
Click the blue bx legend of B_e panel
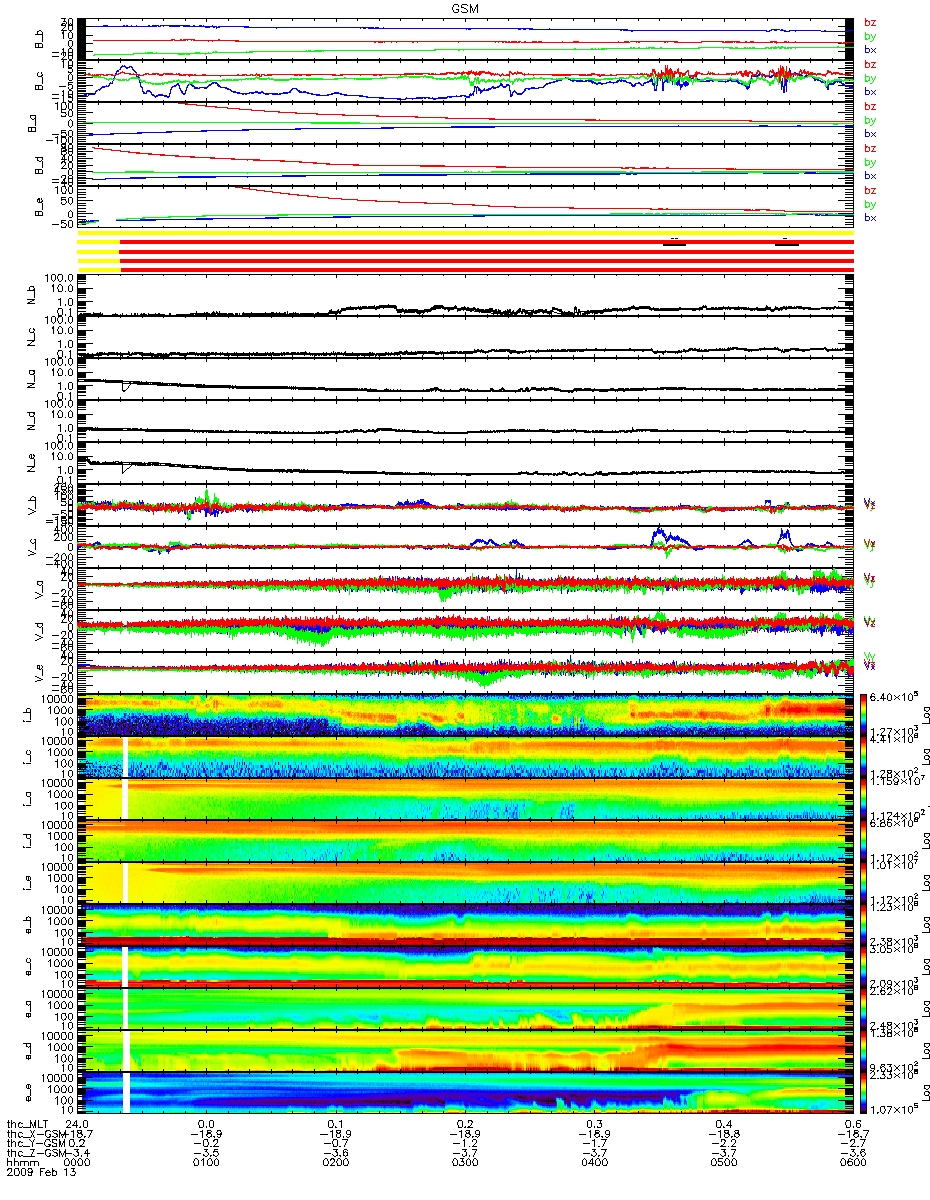870,217
